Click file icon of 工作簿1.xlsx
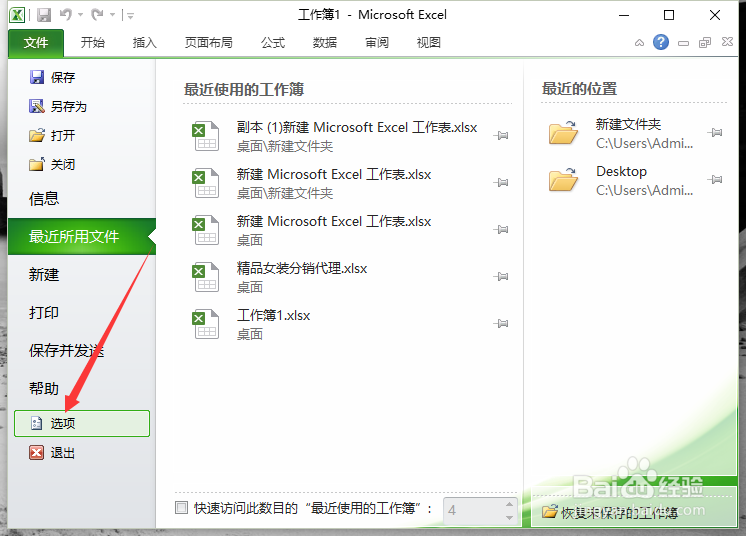Screen dimensions: 746x536 [206, 324]
